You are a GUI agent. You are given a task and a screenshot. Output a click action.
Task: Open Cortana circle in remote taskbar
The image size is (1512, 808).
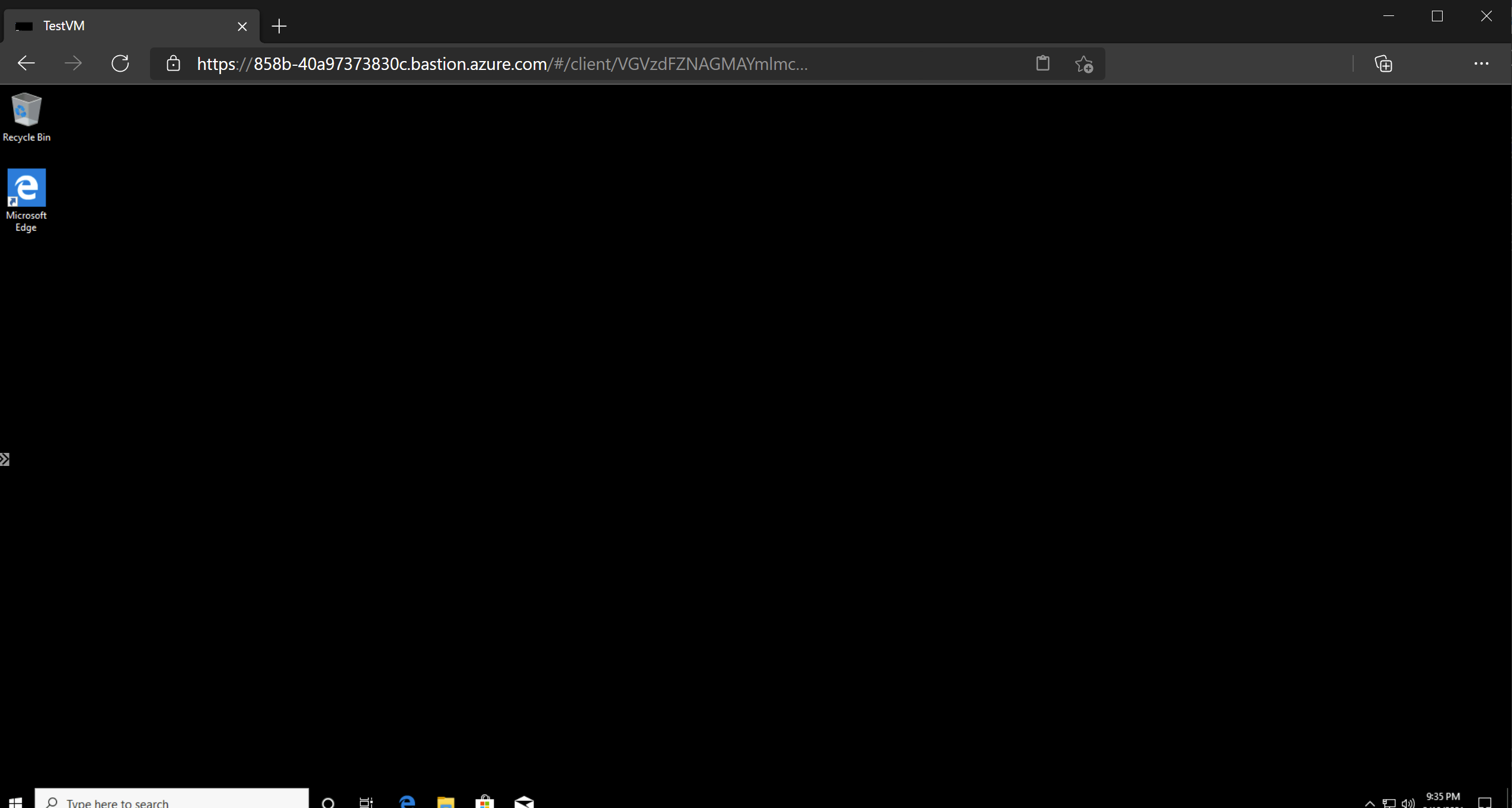pos(328,802)
